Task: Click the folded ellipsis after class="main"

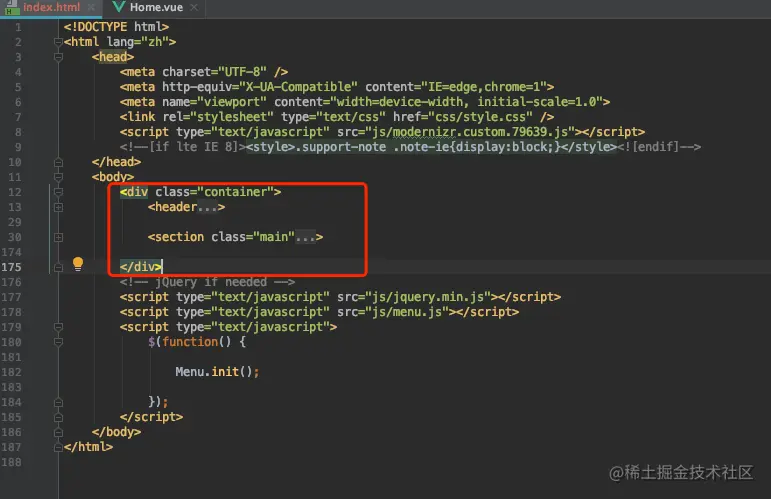Action: coord(305,237)
